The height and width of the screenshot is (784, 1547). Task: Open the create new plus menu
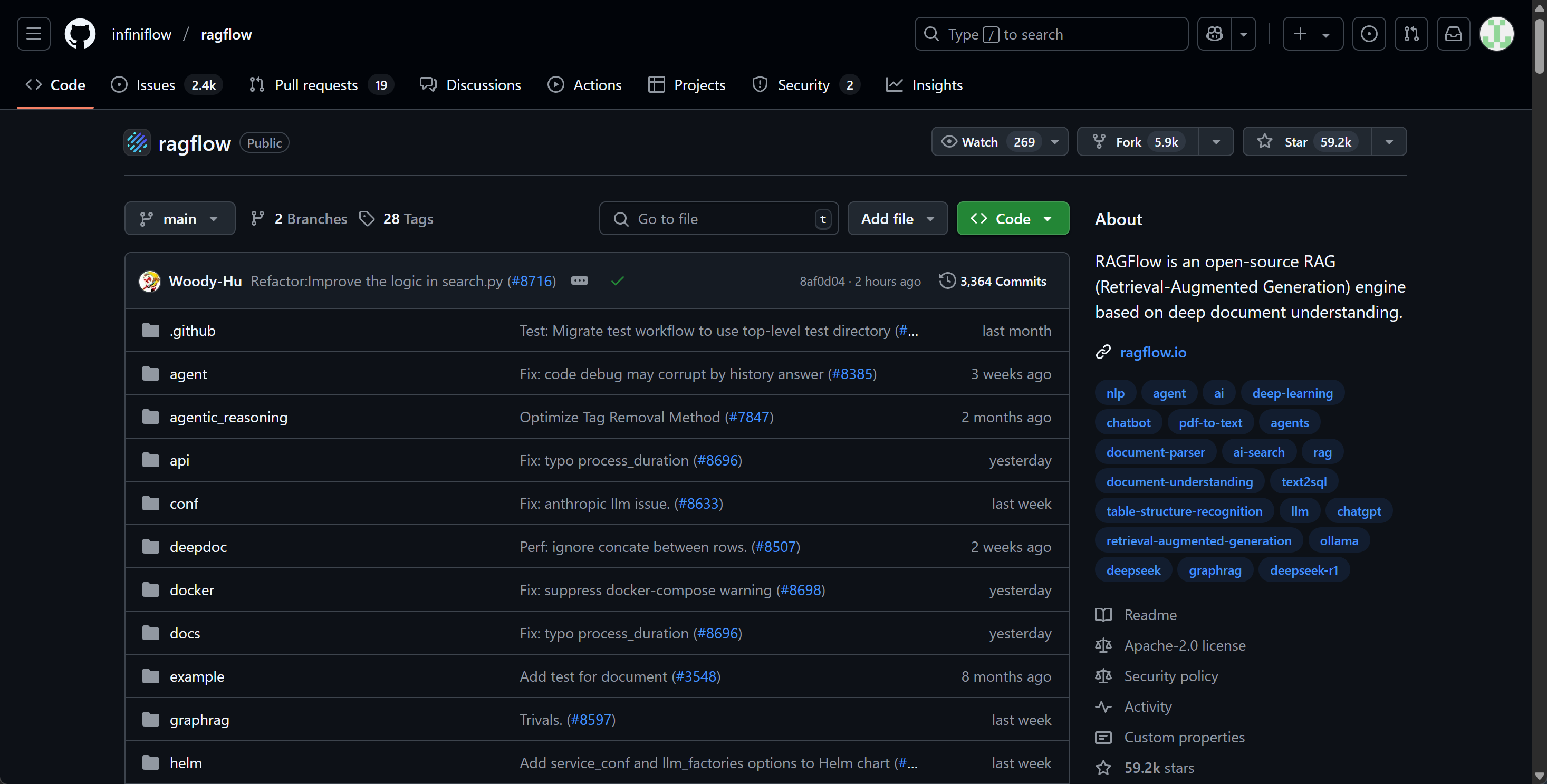tap(1313, 34)
